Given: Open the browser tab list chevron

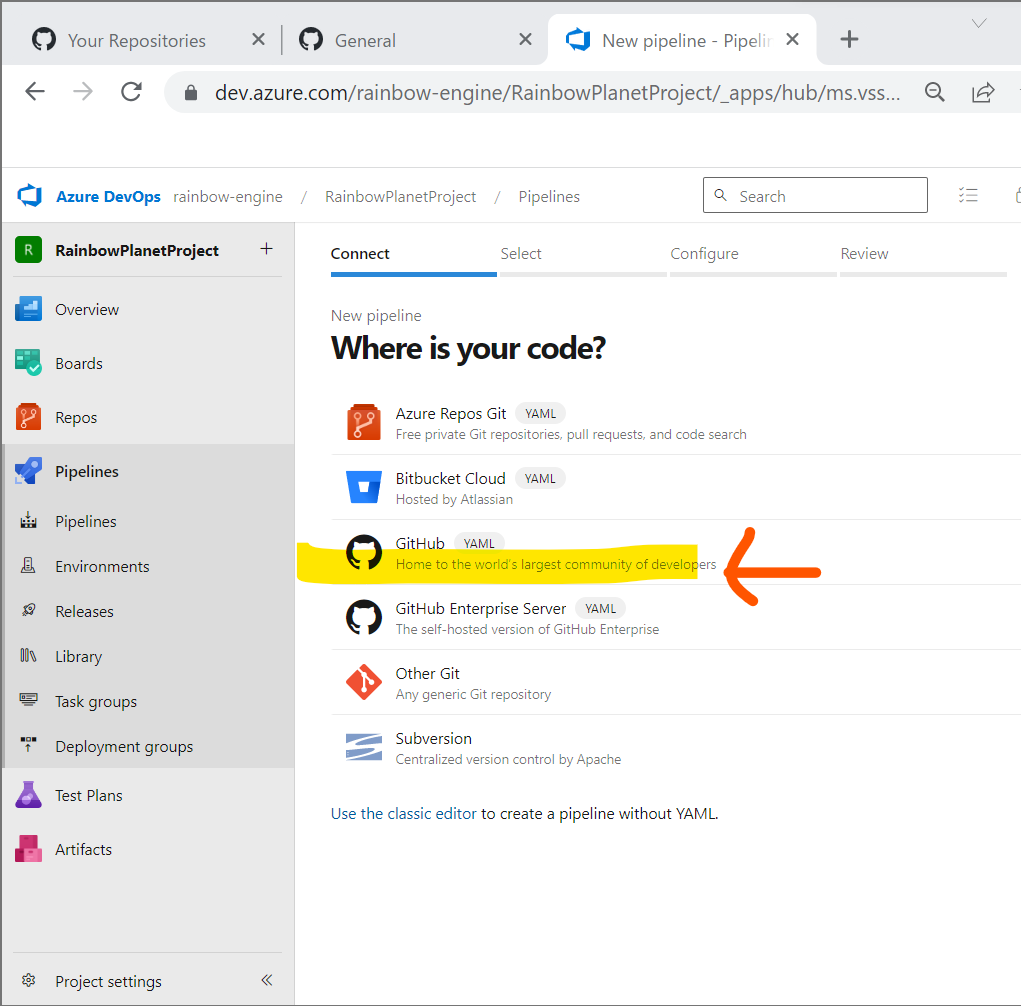Looking at the screenshot, I should tap(979, 24).
